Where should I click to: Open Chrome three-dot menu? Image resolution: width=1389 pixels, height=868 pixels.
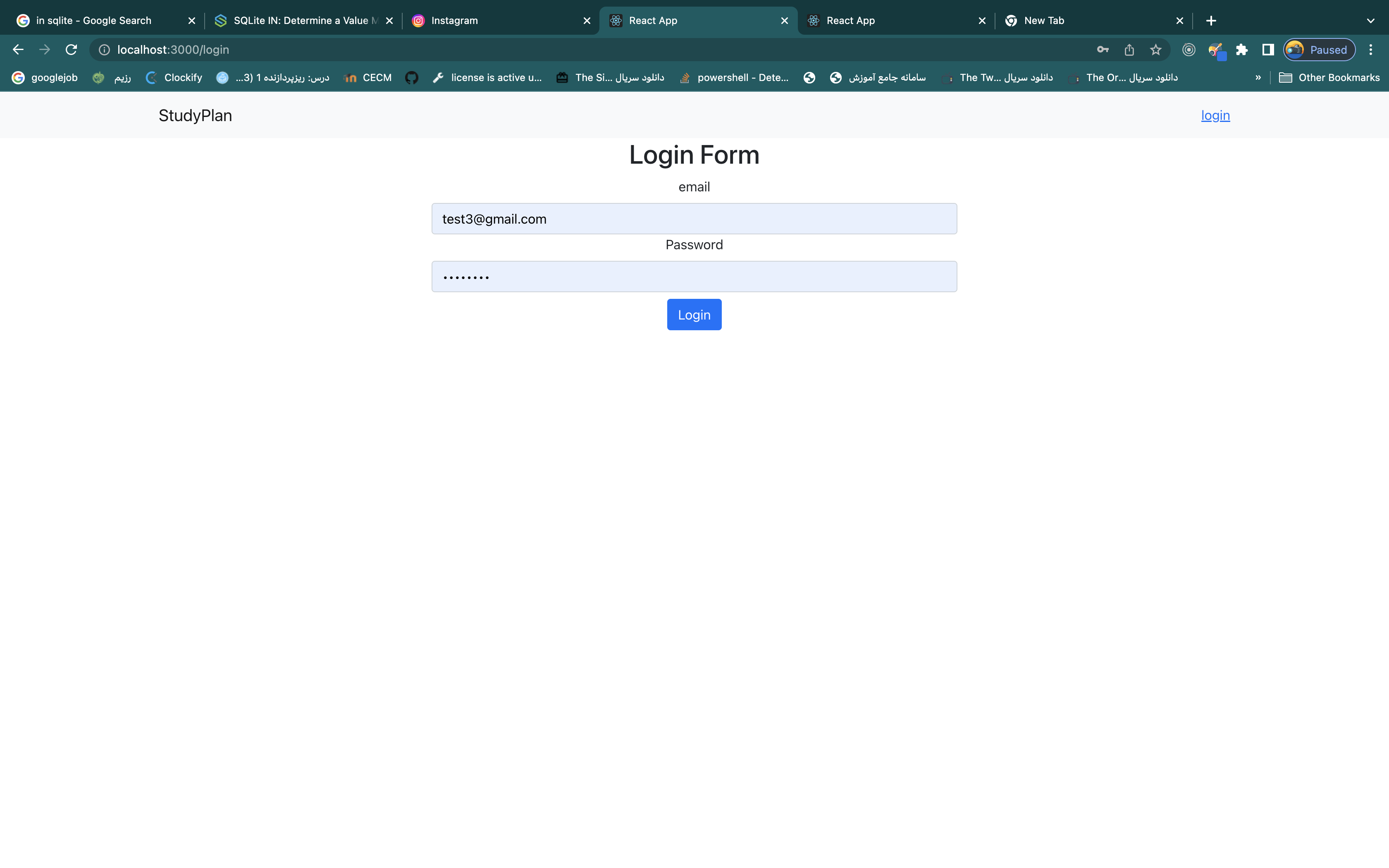[x=1371, y=50]
